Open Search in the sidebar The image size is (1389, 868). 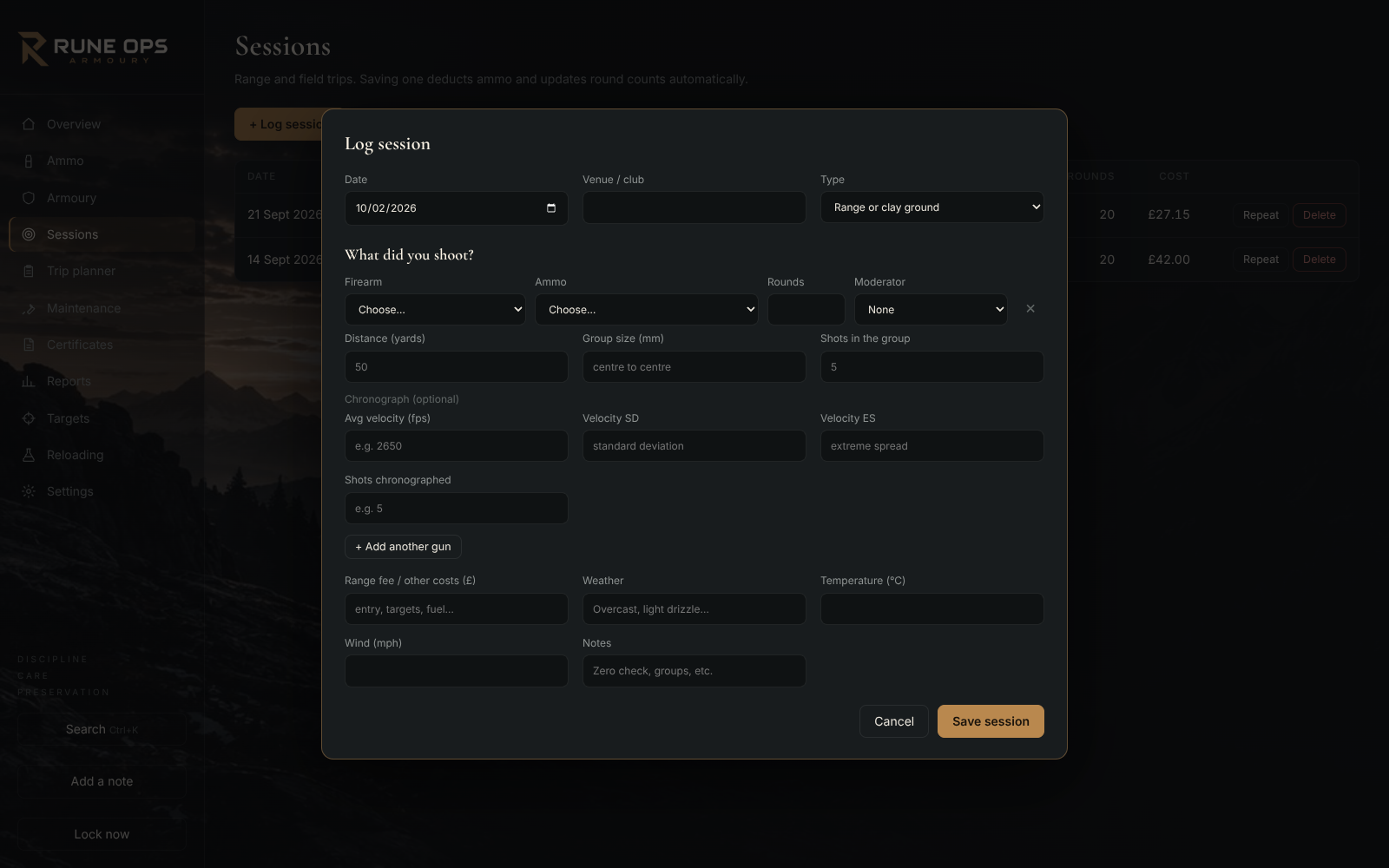[102, 729]
